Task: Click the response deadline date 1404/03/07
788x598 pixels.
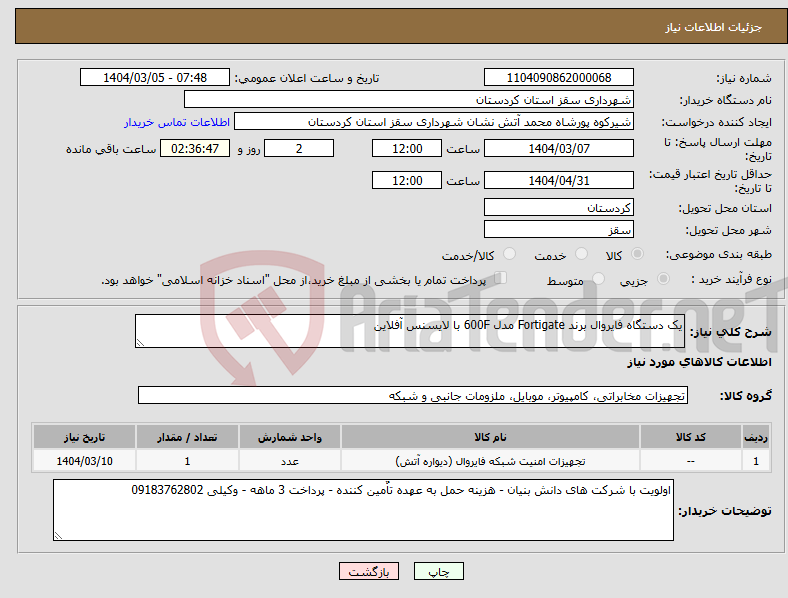Action: click(559, 148)
